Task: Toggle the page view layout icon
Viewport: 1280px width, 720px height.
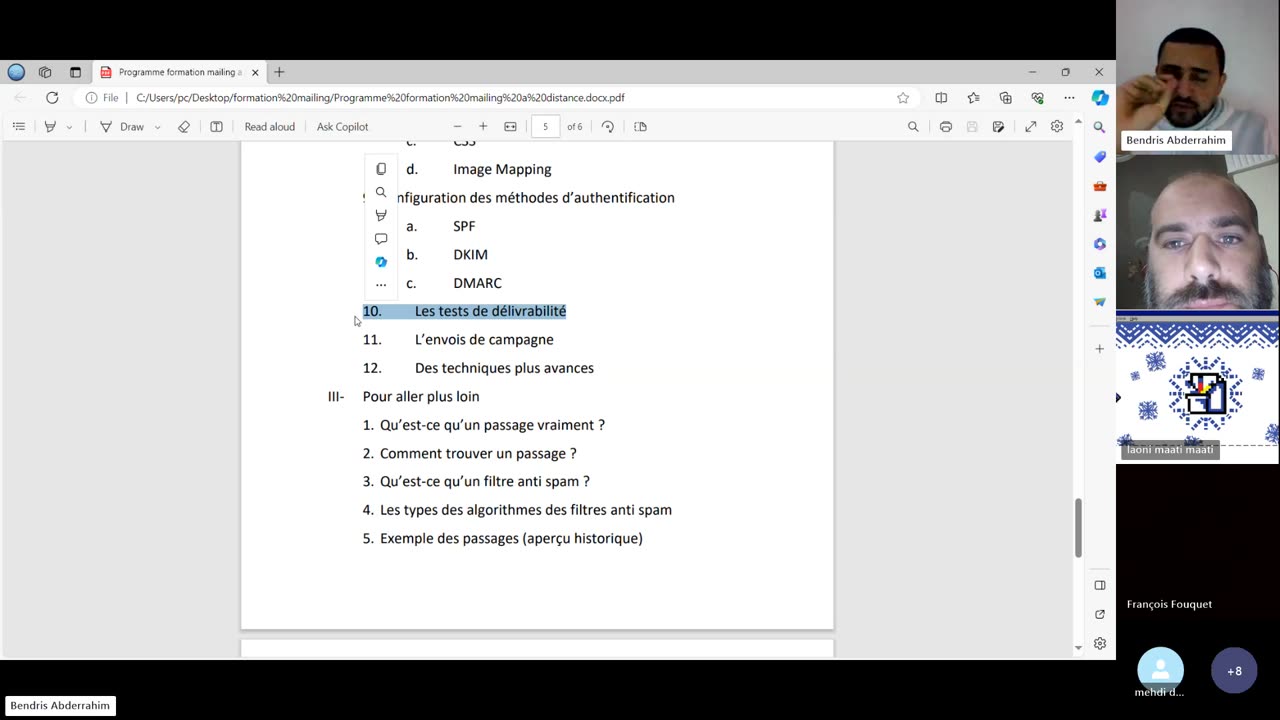Action: click(x=216, y=127)
